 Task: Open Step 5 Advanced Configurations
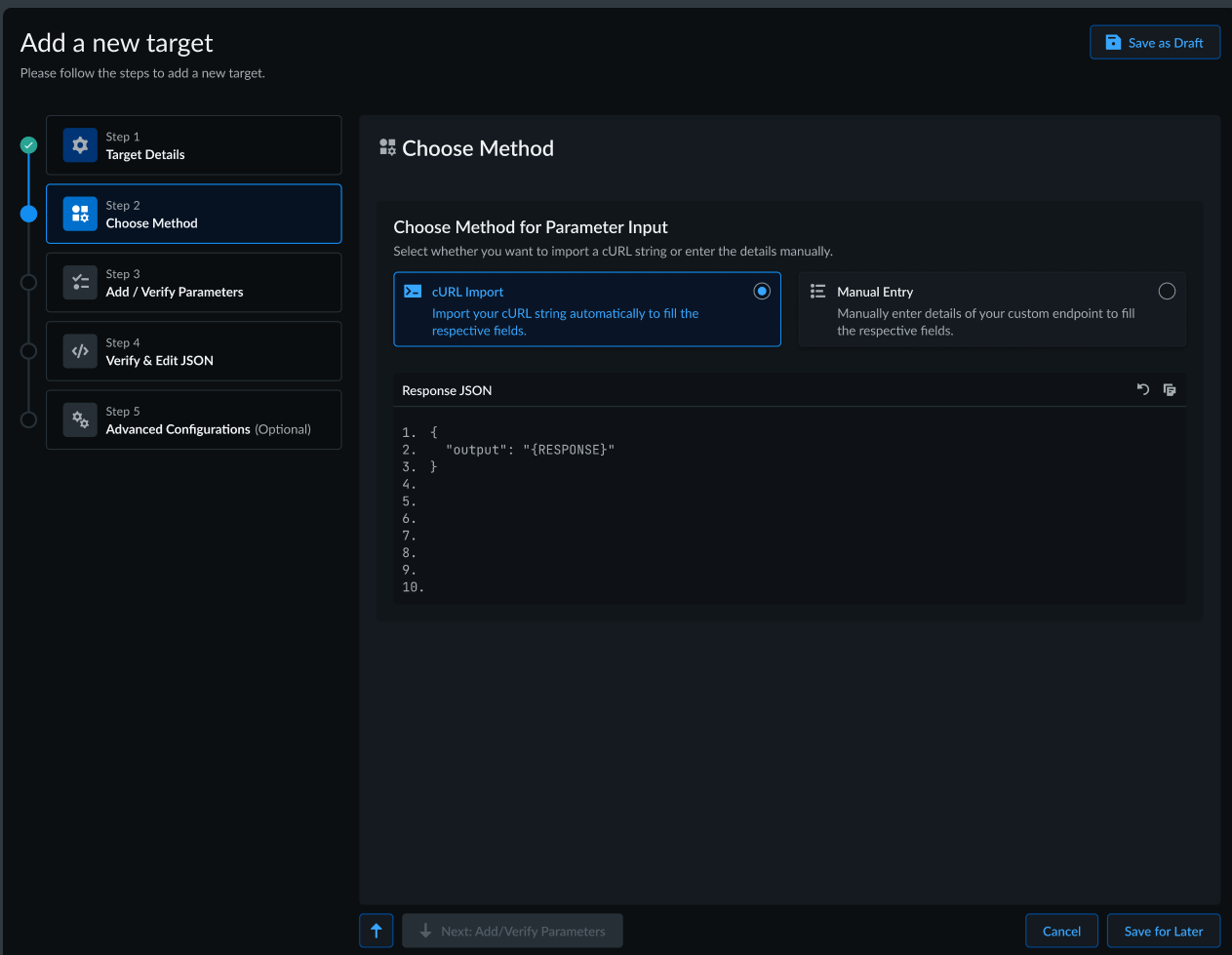(x=193, y=420)
